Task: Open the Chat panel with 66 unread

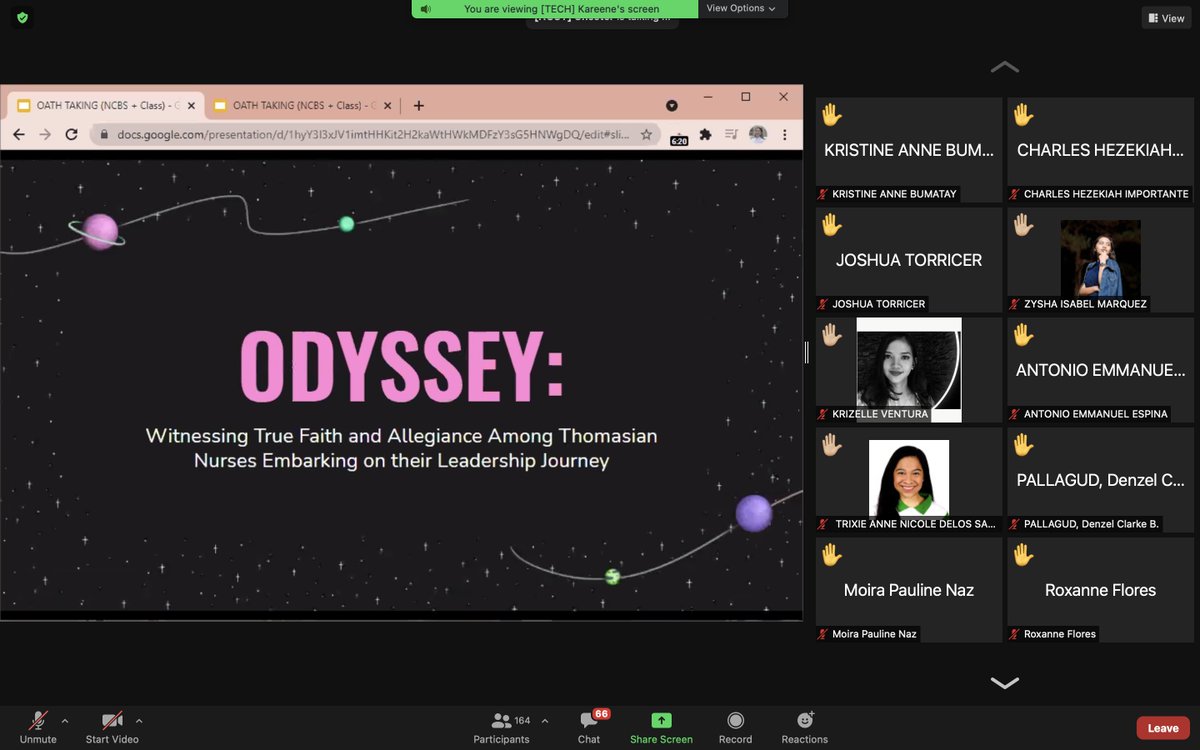Action: (590, 727)
